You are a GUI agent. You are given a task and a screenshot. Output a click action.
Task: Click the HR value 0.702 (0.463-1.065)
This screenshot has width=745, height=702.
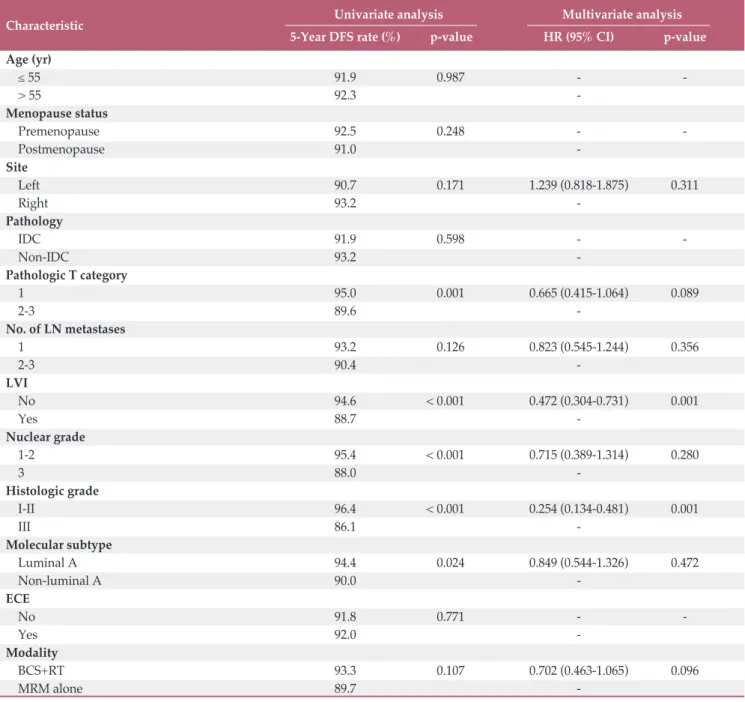[x=579, y=671]
